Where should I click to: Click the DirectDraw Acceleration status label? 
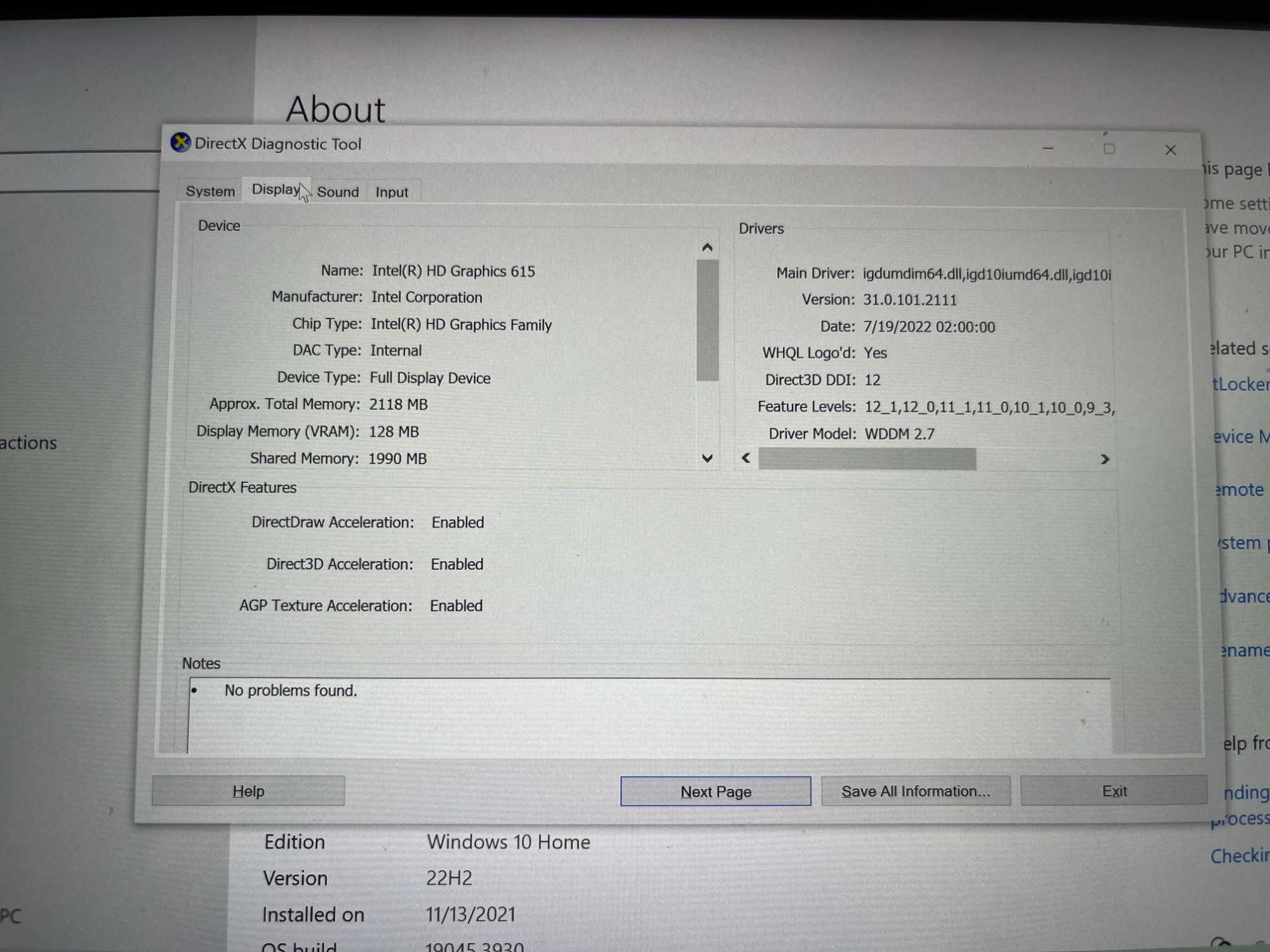coord(457,522)
